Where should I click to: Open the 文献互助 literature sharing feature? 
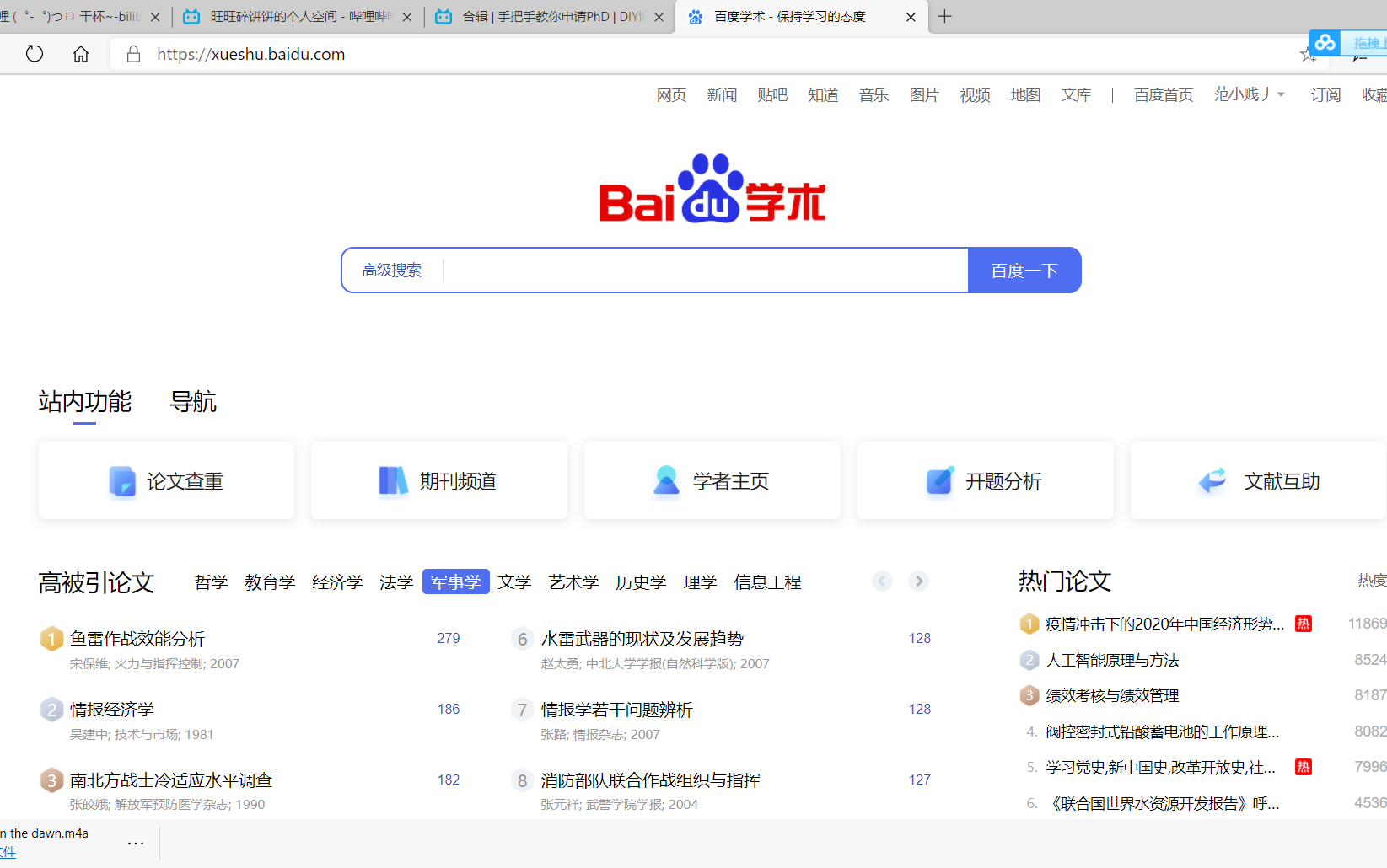tap(1256, 480)
